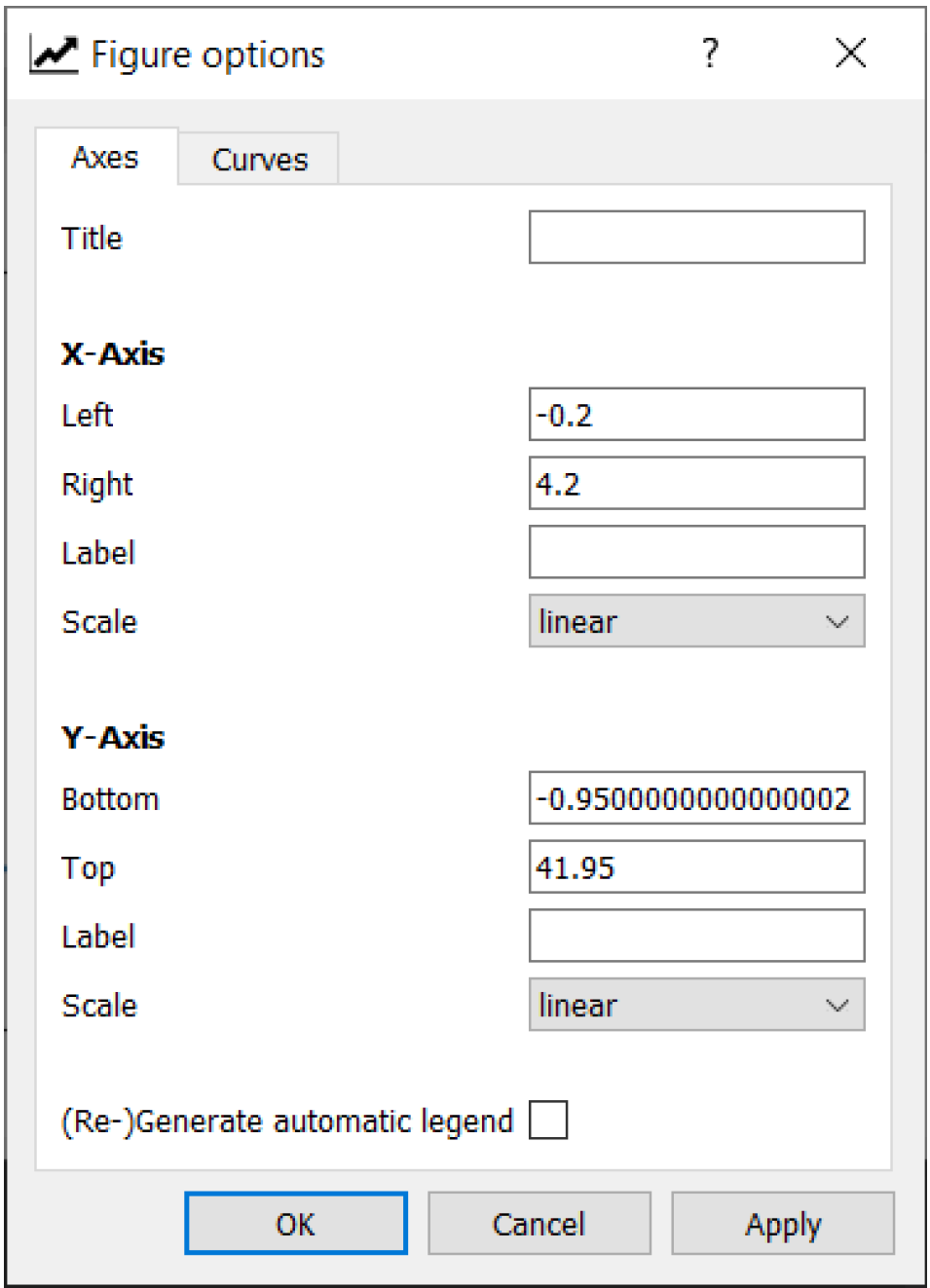Focus the X-Axis Left value field

pyautogui.click(x=696, y=415)
